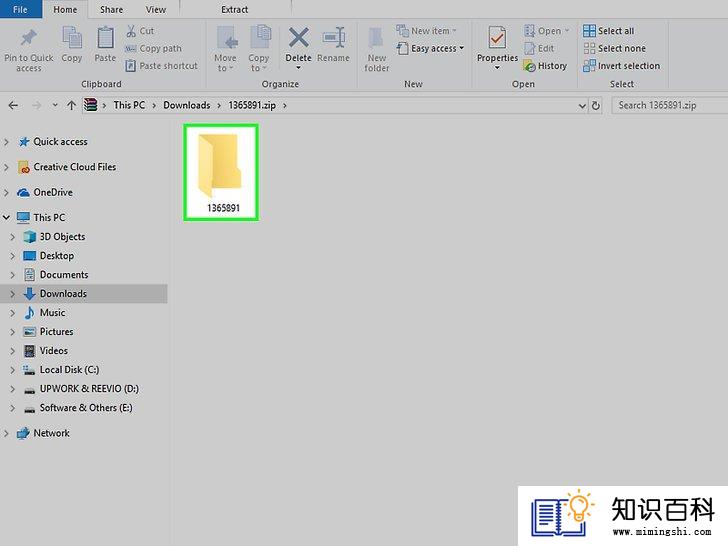
Task: Click Edit in Open group
Action: [539, 48]
